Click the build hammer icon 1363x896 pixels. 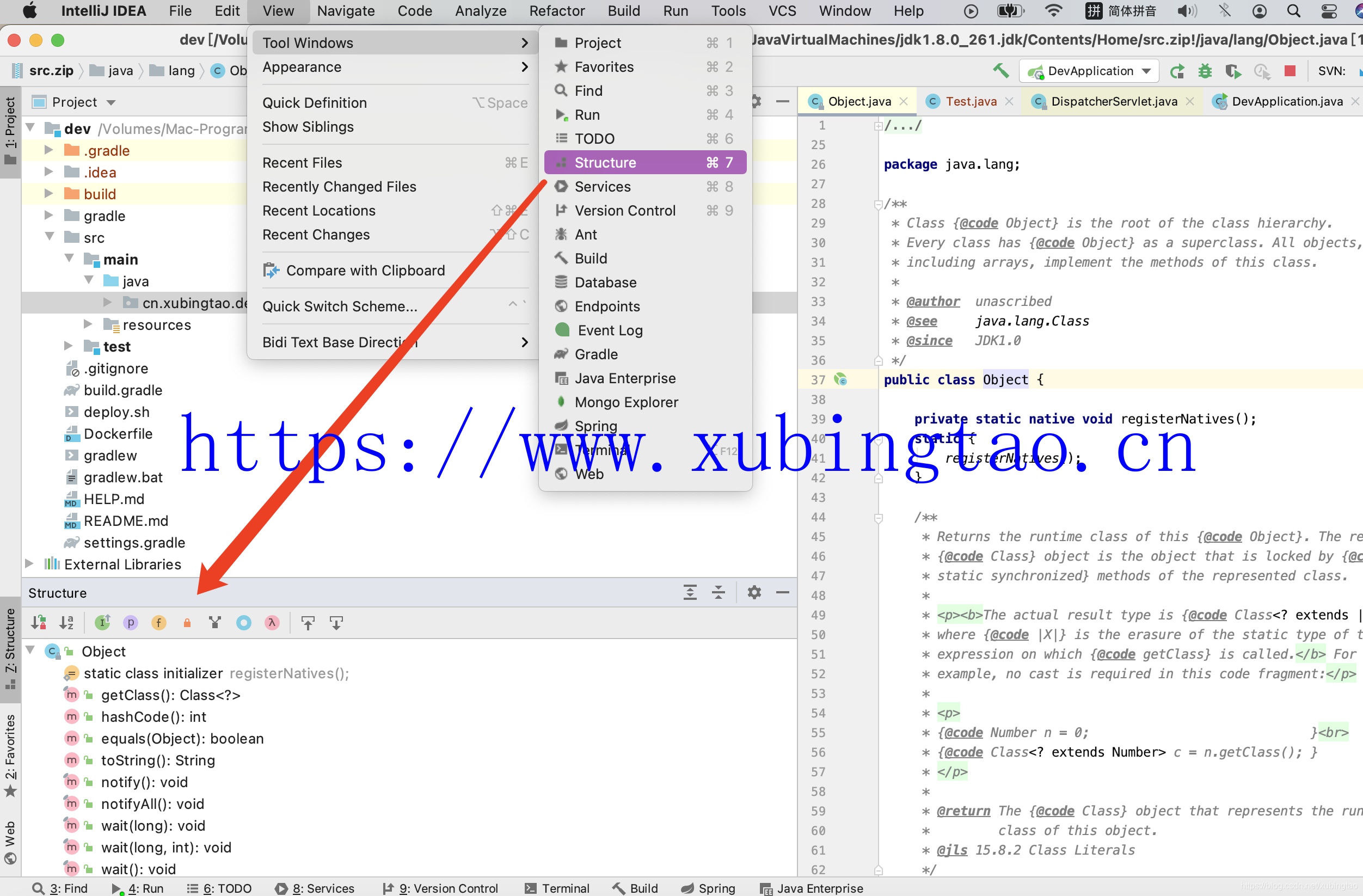[1001, 70]
